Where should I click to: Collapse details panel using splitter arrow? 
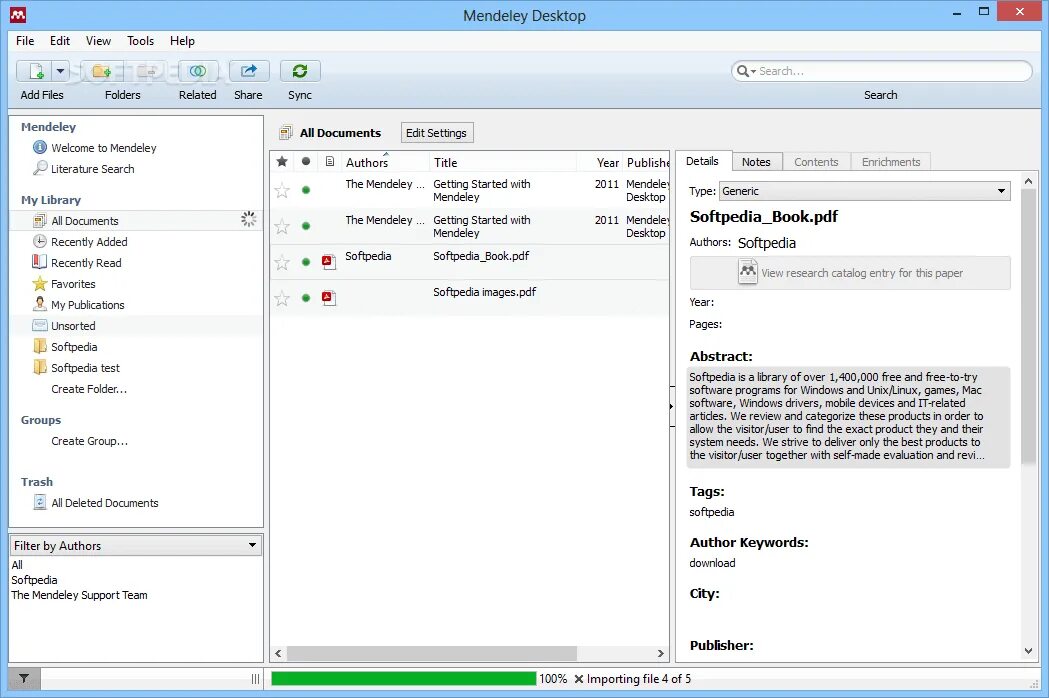tap(671, 406)
